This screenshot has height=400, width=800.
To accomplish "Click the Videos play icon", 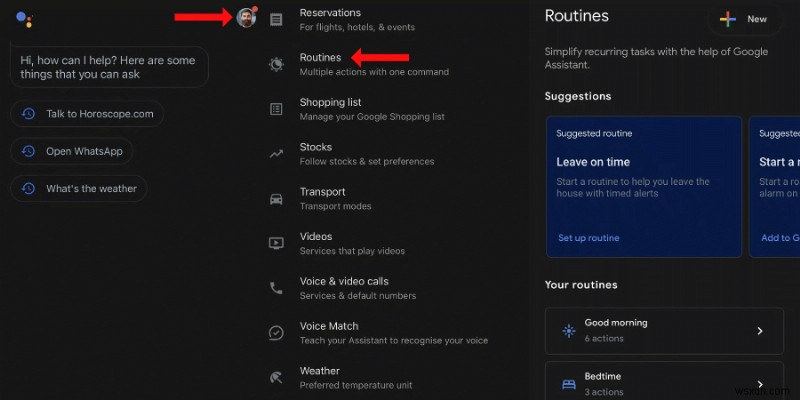I will tap(276, 243).
